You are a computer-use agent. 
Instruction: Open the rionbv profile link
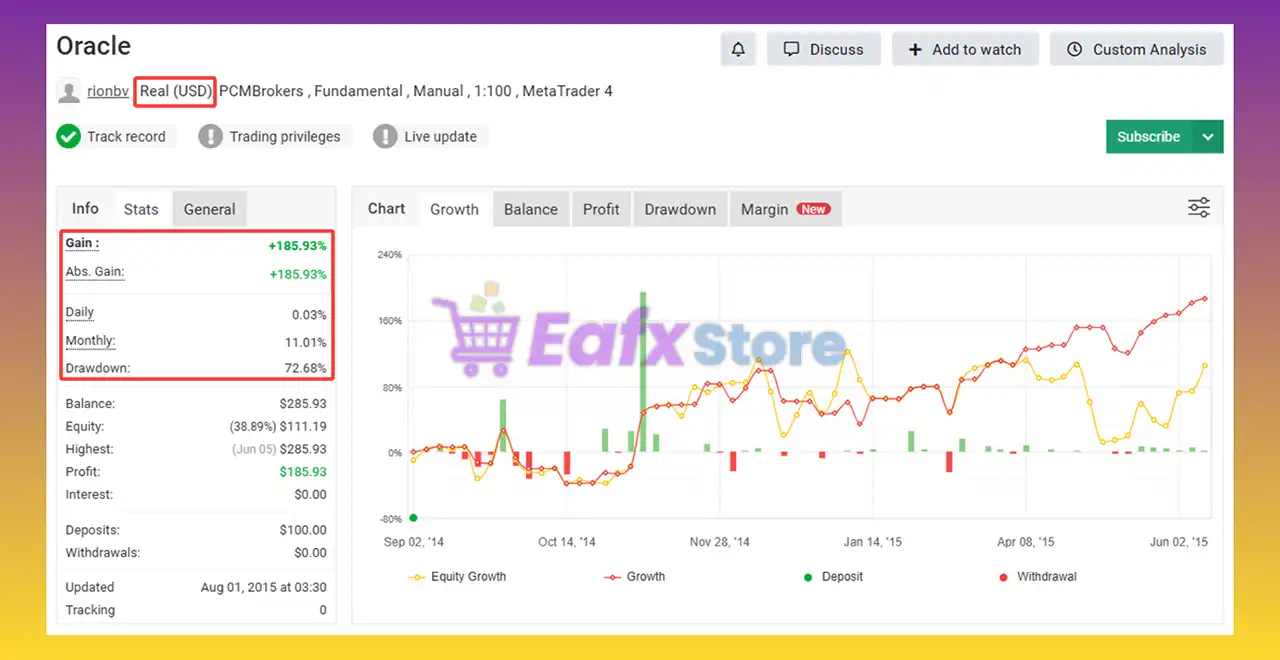(x=107, y=91)
